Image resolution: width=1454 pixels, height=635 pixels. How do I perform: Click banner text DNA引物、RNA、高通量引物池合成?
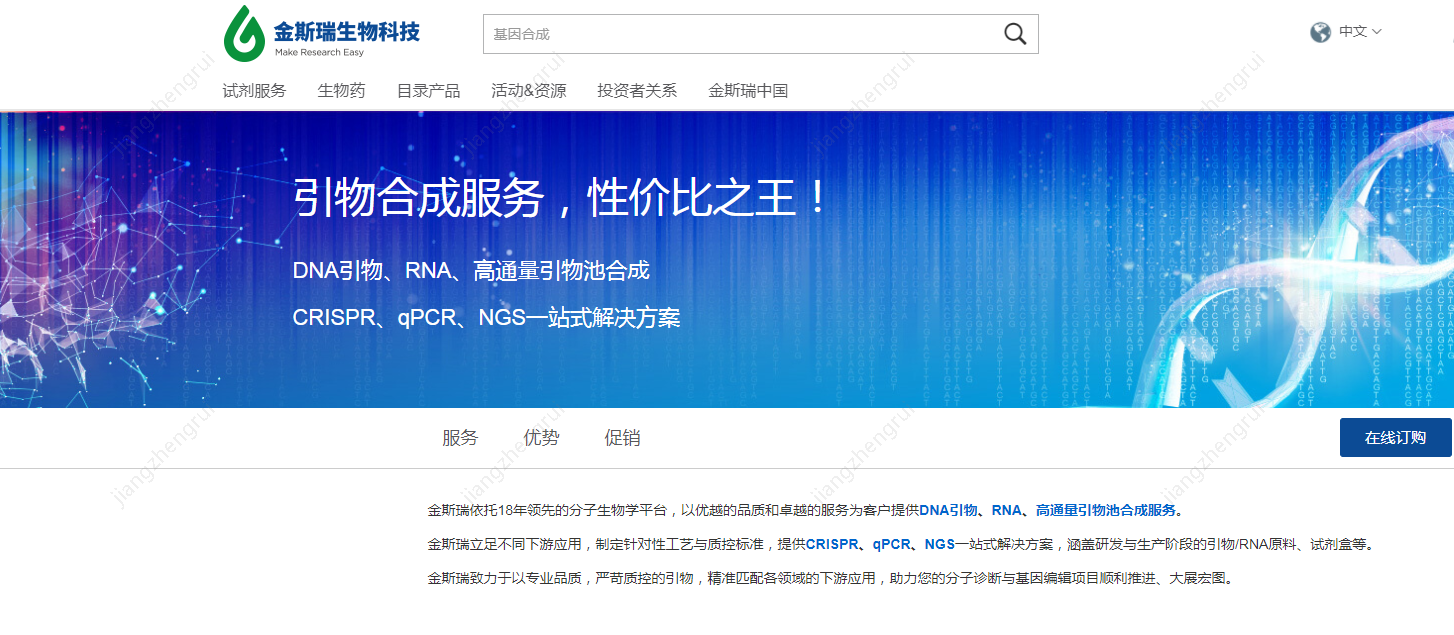pyautogui.click(x=471, y=271)
